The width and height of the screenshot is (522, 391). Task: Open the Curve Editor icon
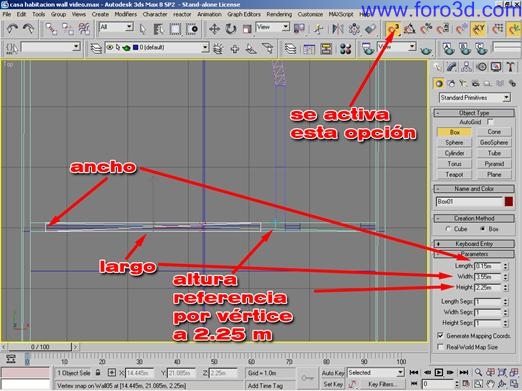tap(309, 49)
